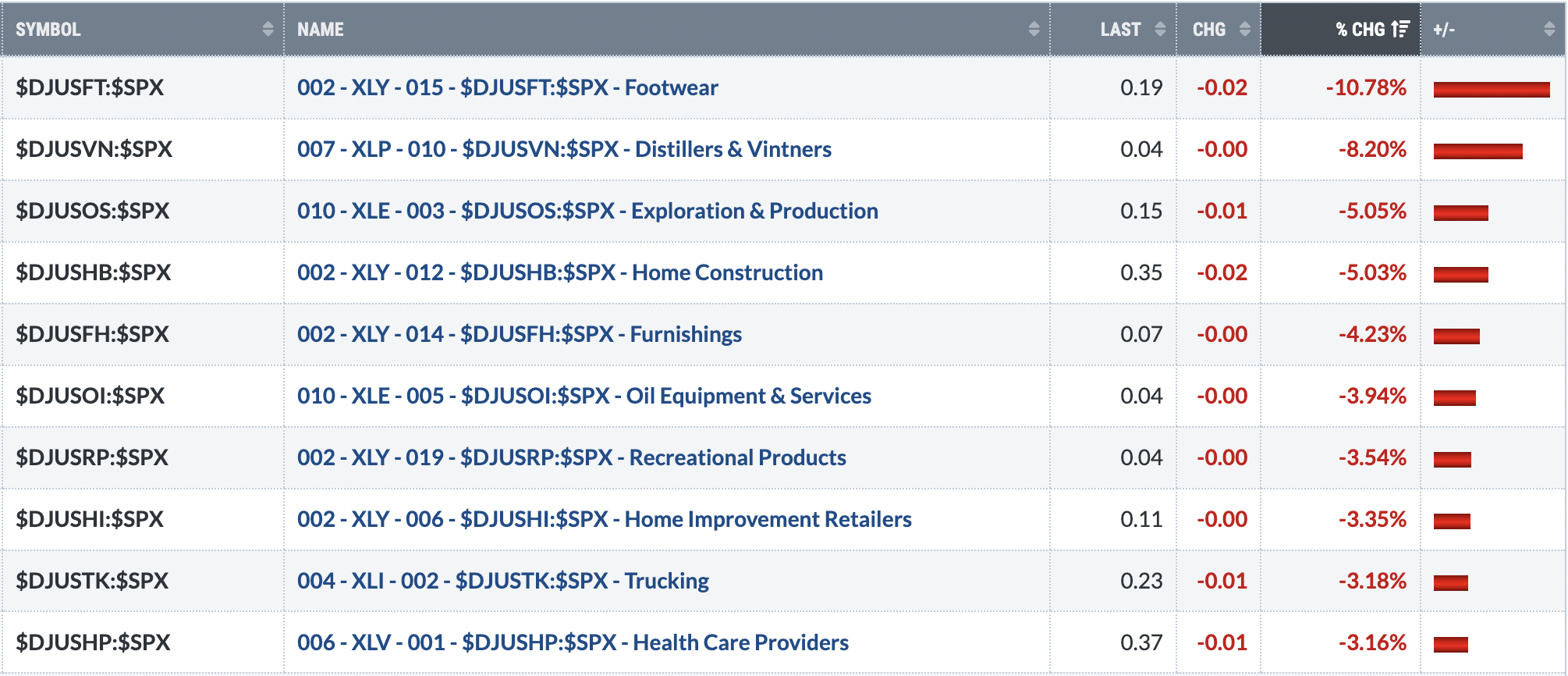This screenshot has width=1568, height=676.
Task: Open Oil Equipment & Services link
Action: [x=584, y=396]
